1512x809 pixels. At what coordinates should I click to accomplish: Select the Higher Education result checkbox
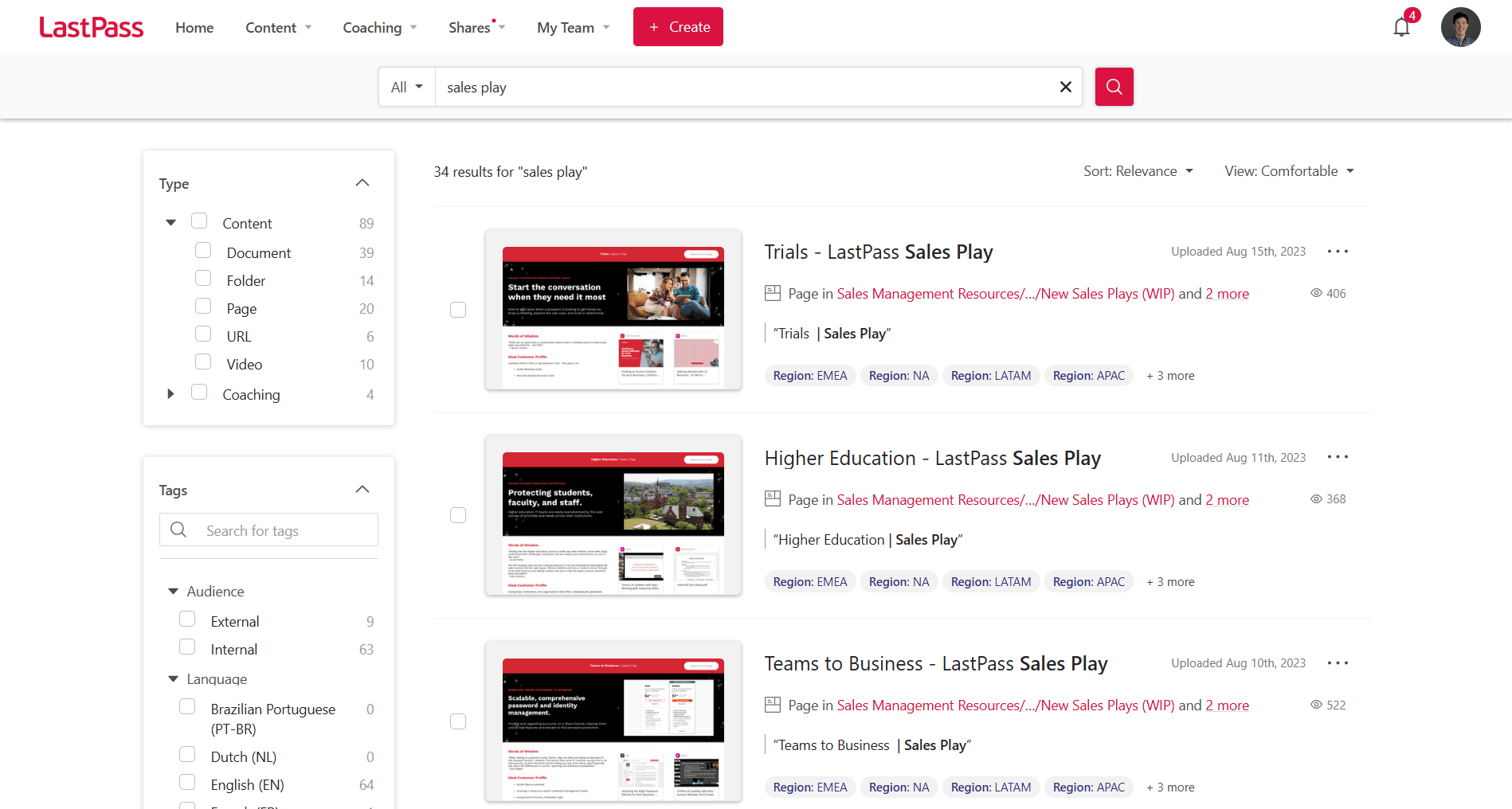(458, 515)
